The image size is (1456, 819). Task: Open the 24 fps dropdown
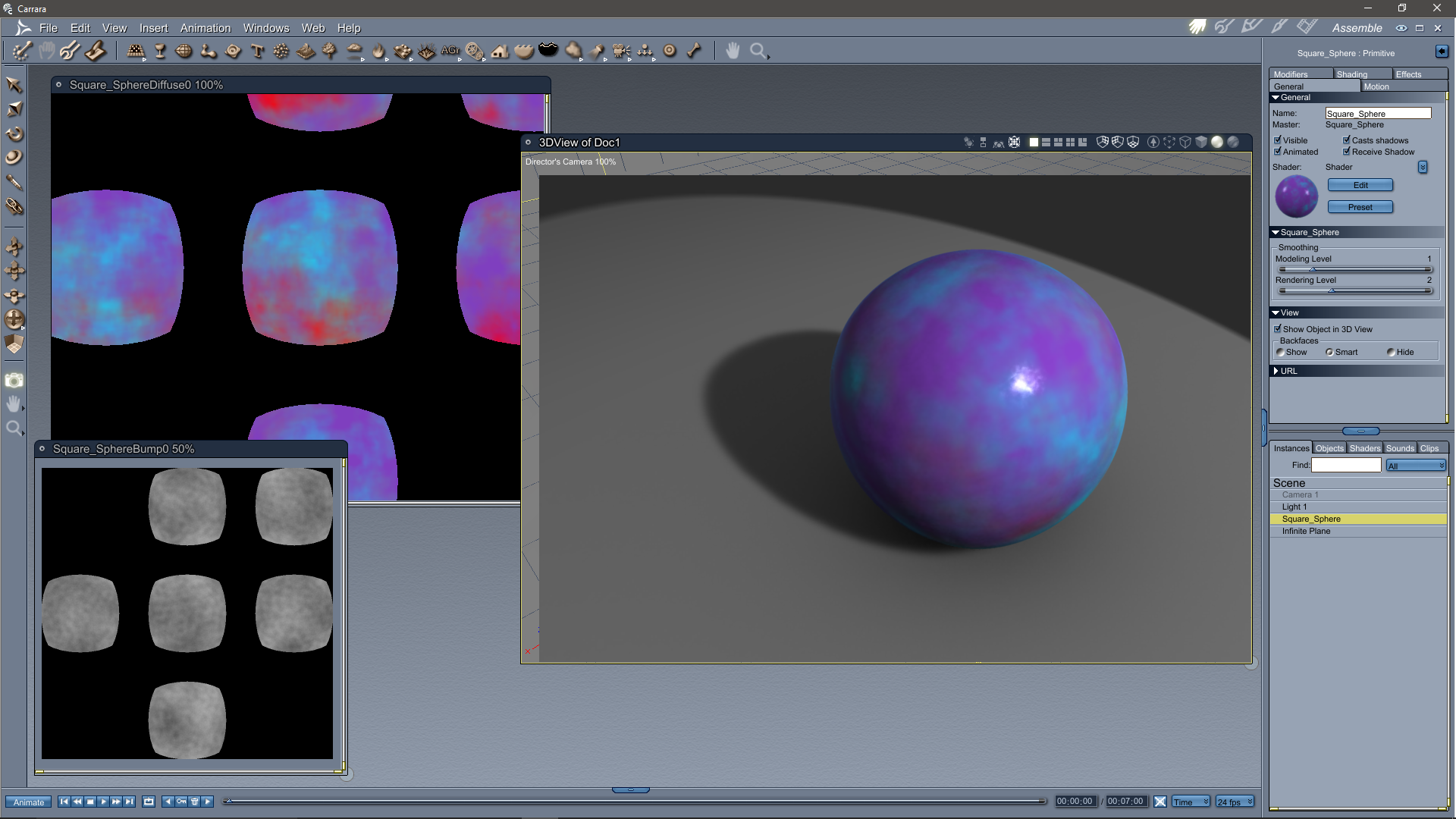click(x=1235, y=802)
